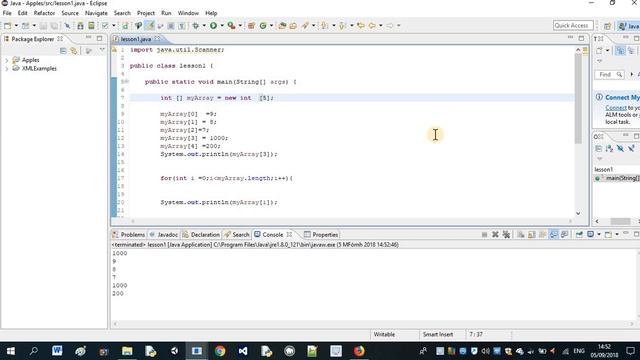Click the Run green play icon
This screenshot has height=360, width=640.
pyautogui.click(x=213, y=26)
